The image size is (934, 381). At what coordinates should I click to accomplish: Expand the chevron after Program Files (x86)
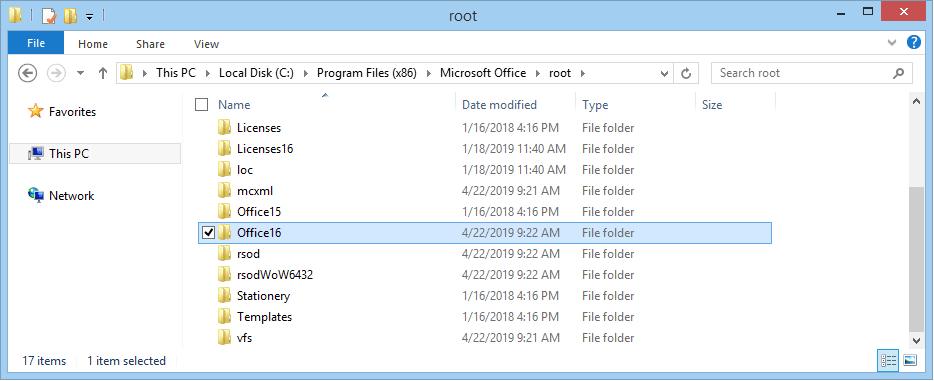[428, 74]
